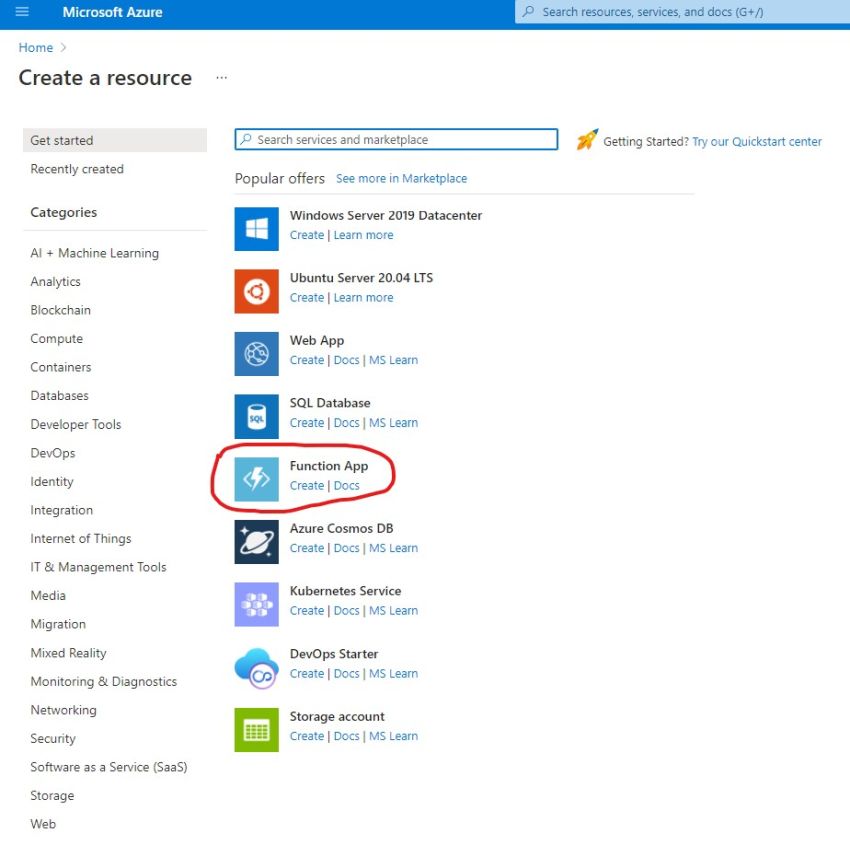The image size is (850, 844).
Task: Select the DevOps Starter cloud icon
Action: click(x=255, y=667)
